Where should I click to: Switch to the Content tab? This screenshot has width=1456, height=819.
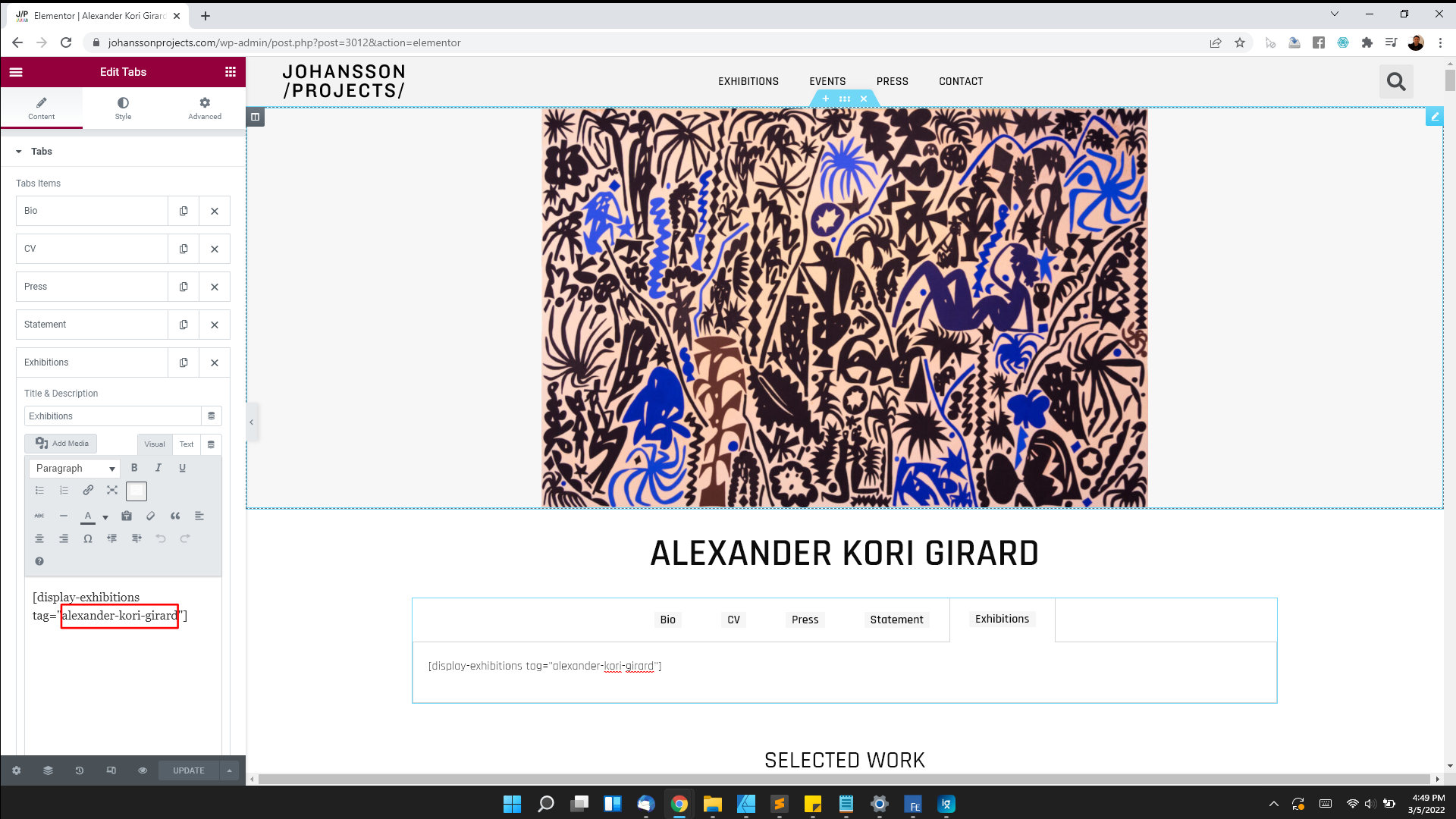tap(42, 108)
